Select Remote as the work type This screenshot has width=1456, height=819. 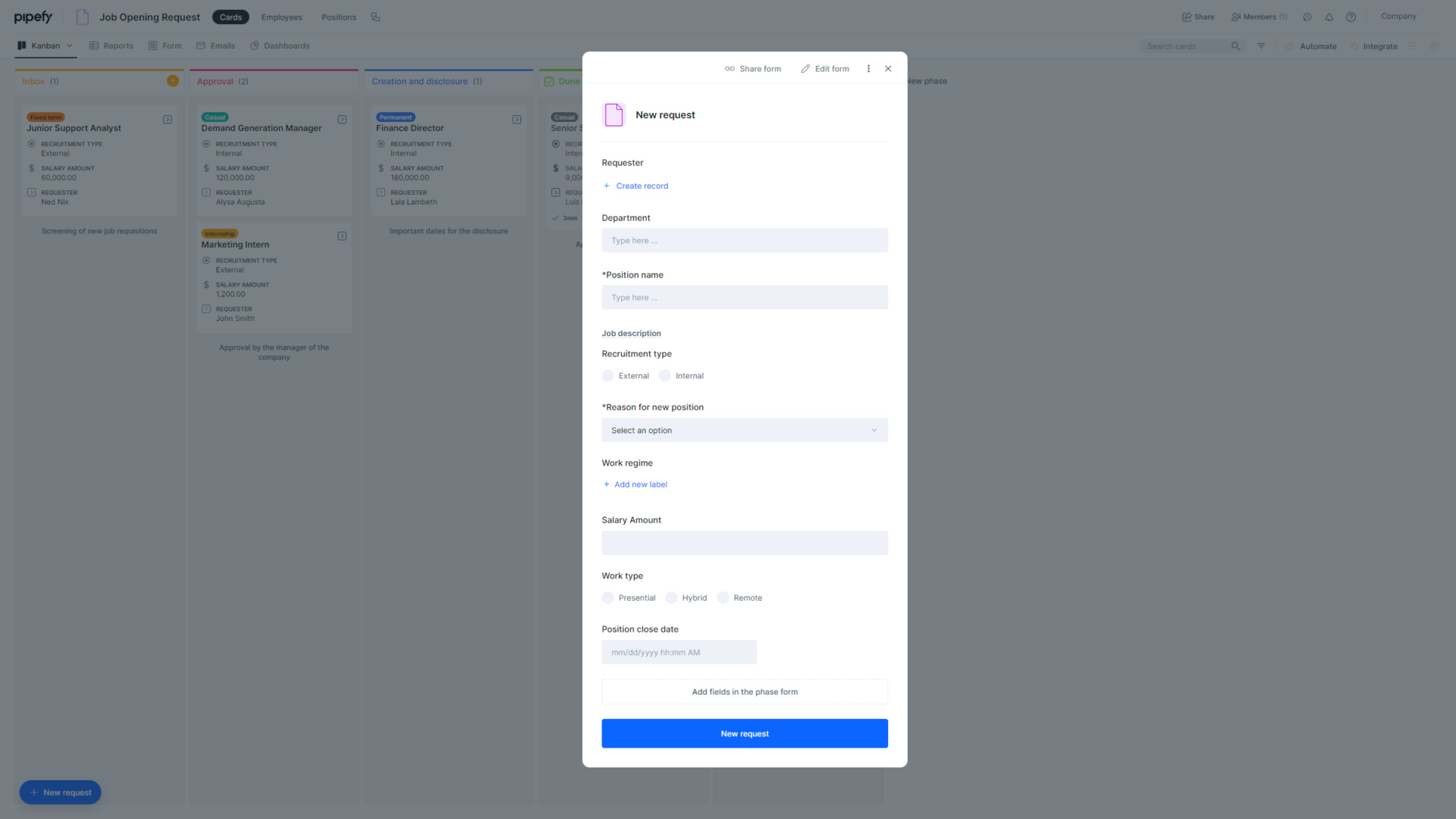pyautogui.click(x=723, y=598)
